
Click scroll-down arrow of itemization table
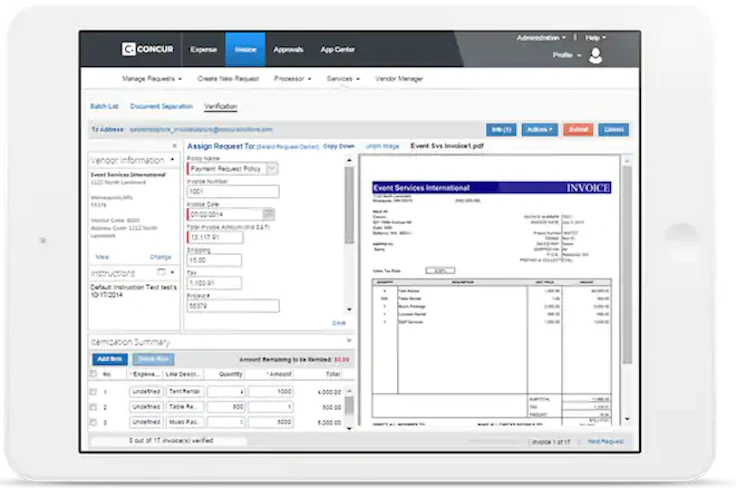349,428
